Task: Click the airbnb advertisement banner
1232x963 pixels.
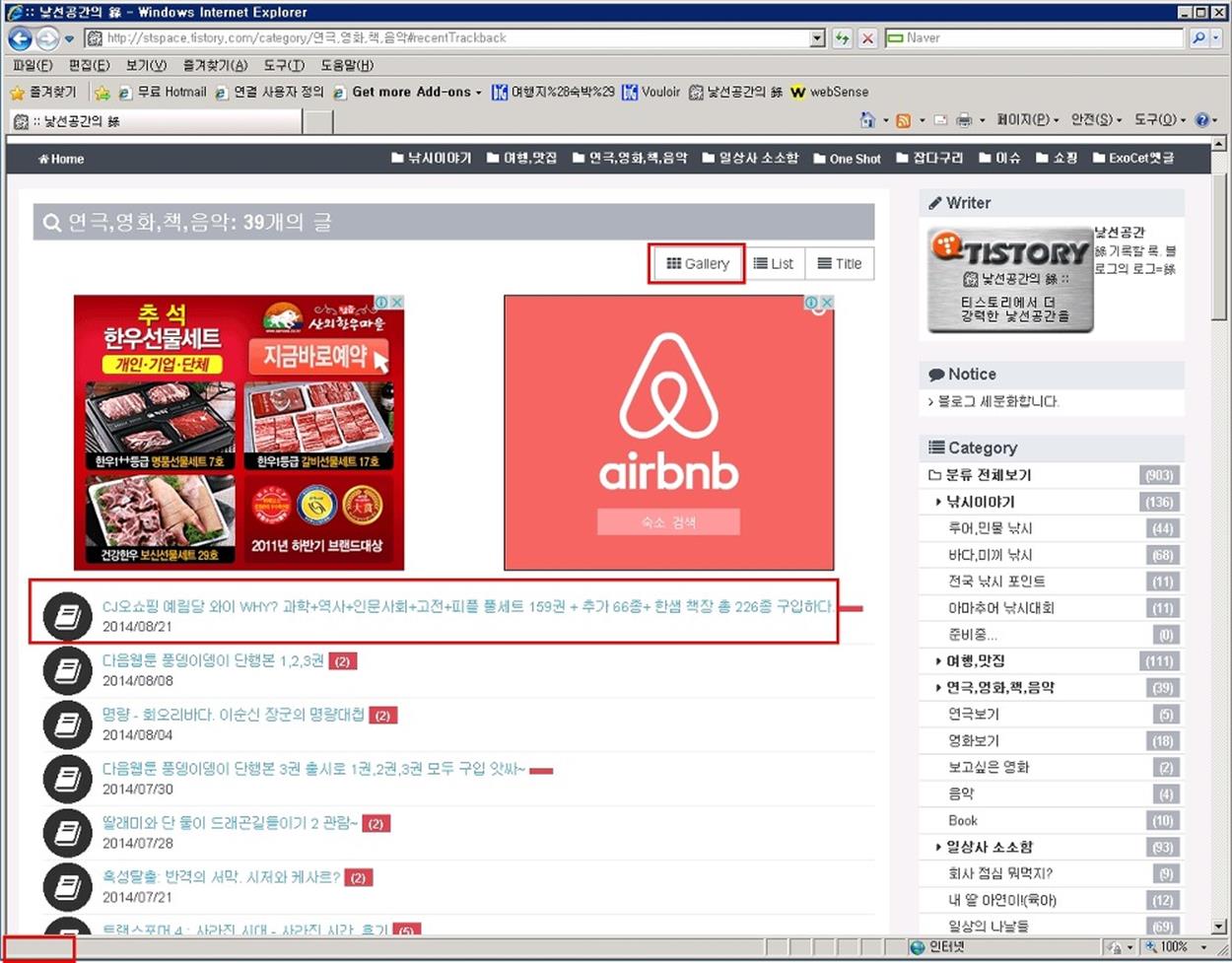Action: point(669,432)
